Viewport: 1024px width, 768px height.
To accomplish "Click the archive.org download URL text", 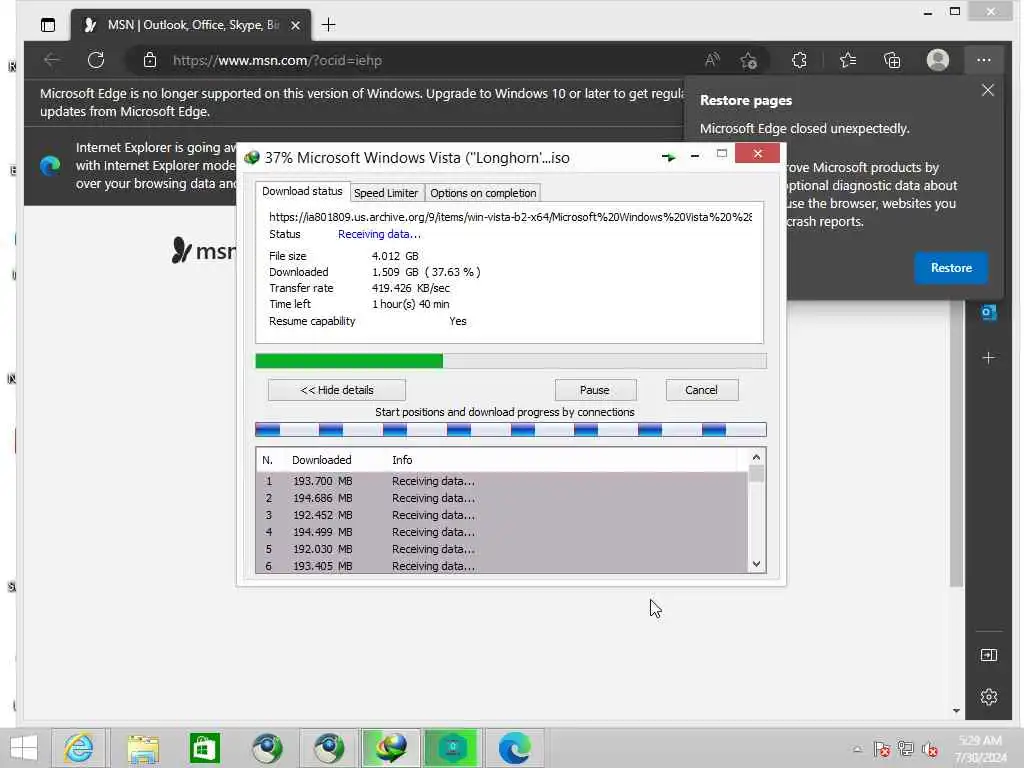I will coord(511,217).
